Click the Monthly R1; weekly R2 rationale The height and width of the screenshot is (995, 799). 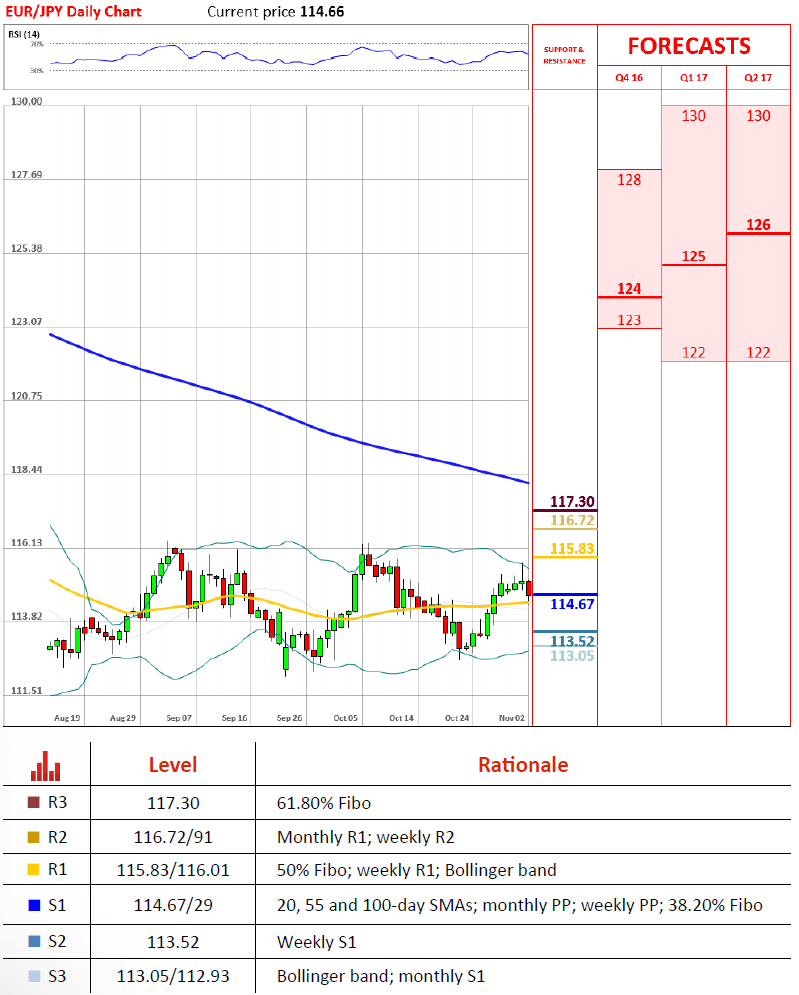(366, 838)
